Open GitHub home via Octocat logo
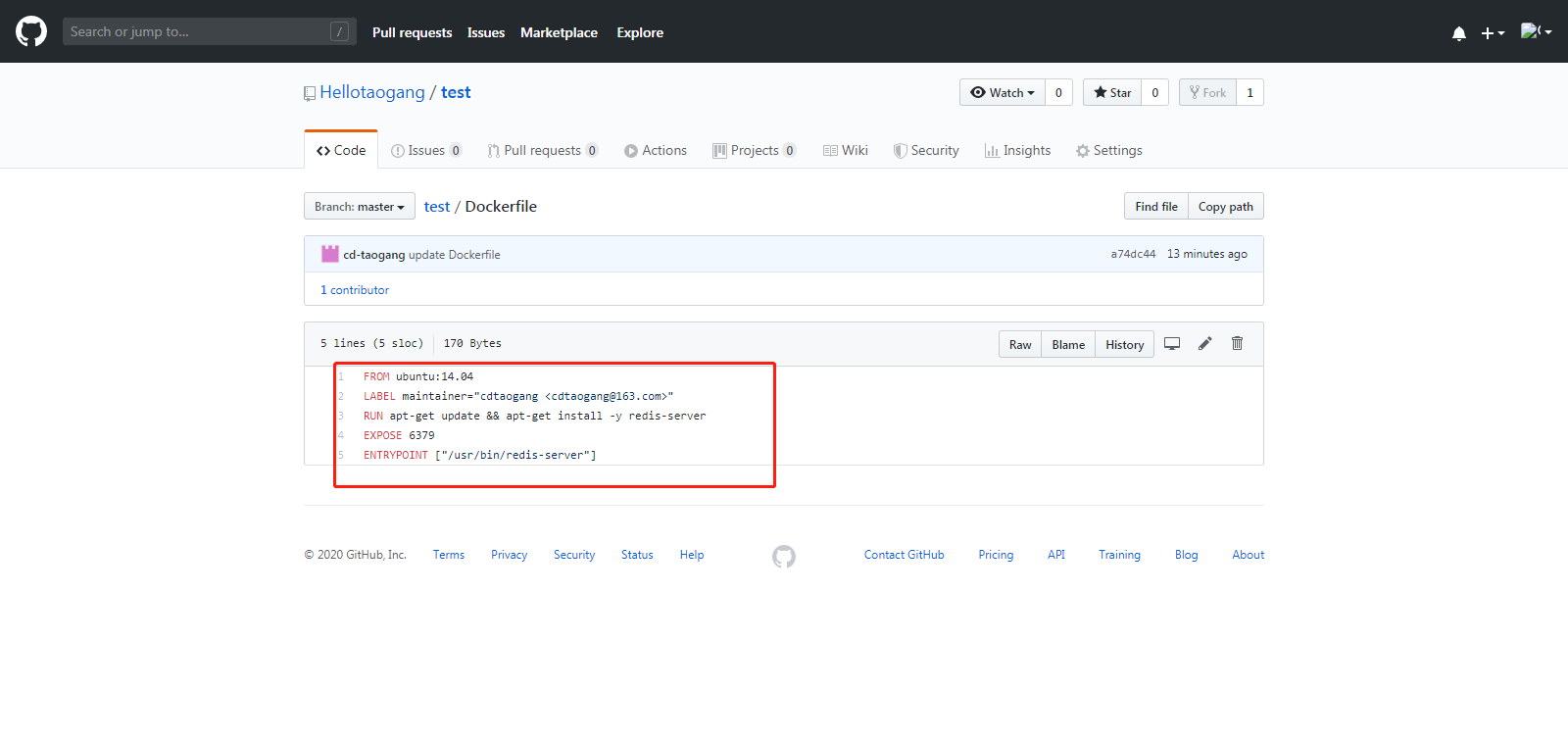Screen dimensions: 1568x742 coord(31,31)
